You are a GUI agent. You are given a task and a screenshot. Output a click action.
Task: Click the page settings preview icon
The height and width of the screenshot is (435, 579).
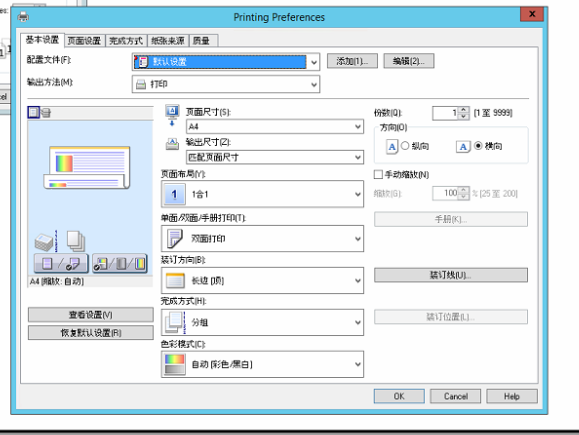33,112
